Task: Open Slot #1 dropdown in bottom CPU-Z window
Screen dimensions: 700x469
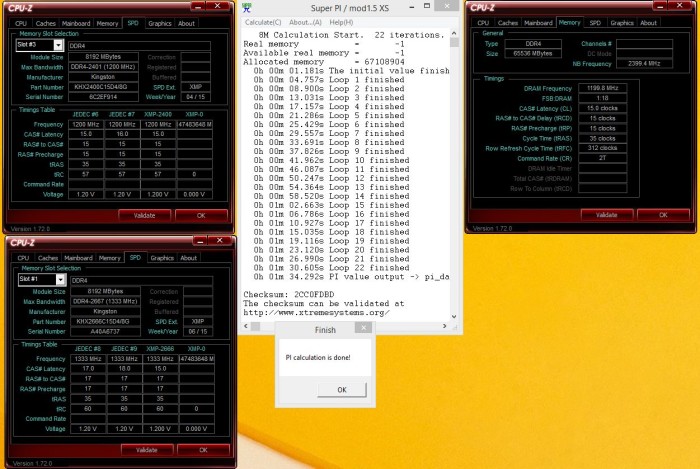Action: [61, 279]
